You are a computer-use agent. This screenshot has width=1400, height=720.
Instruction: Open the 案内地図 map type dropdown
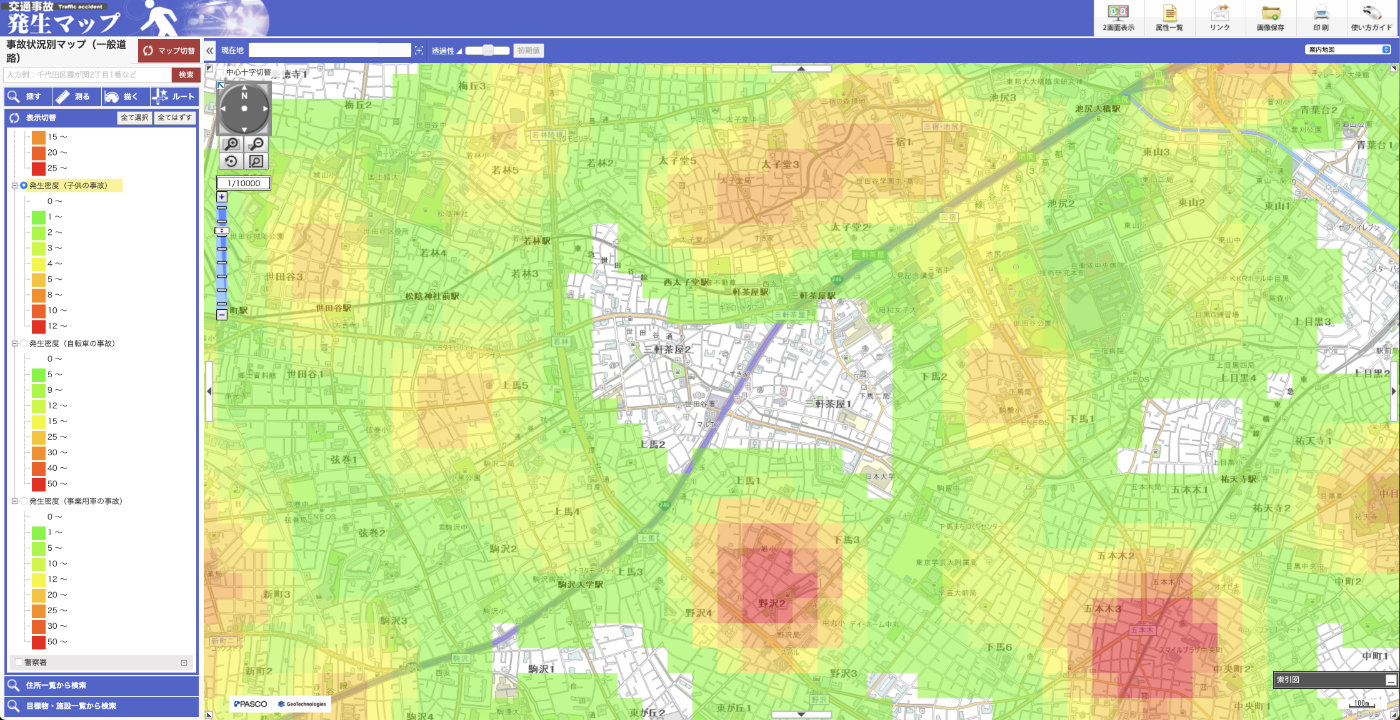[1347, 49]
